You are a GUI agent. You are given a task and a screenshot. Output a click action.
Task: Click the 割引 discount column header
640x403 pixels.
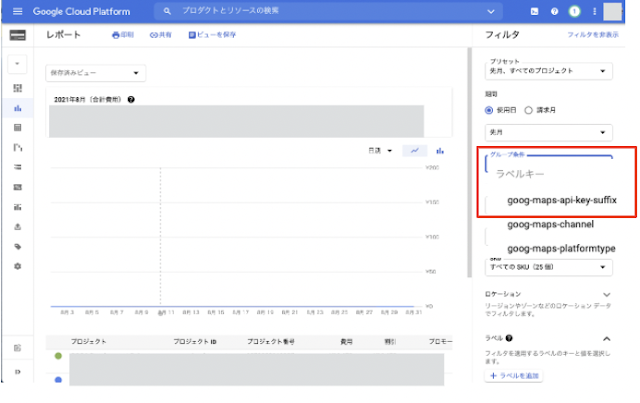point(390,341)
